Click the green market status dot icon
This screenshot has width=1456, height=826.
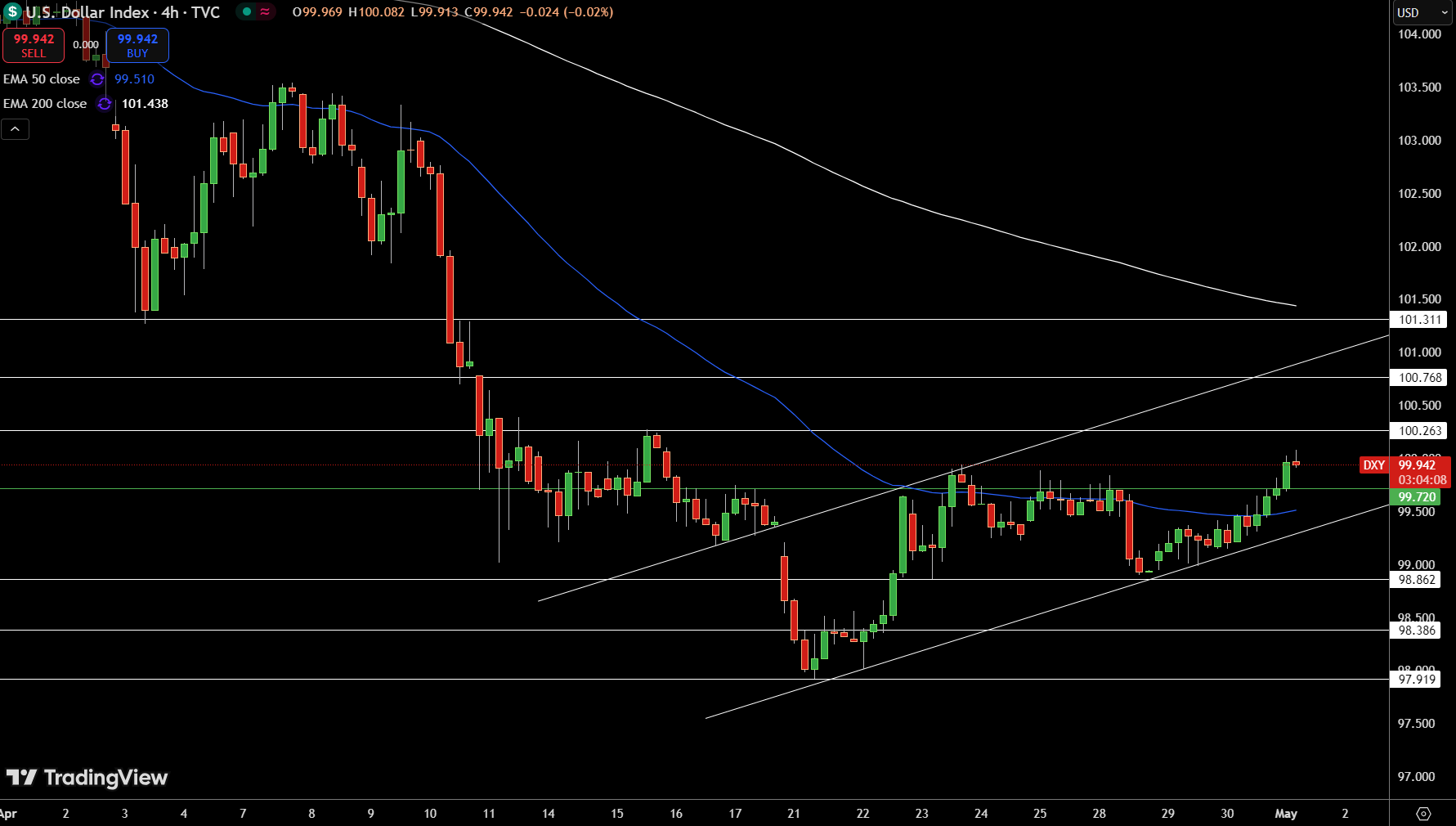click(247, 11)
